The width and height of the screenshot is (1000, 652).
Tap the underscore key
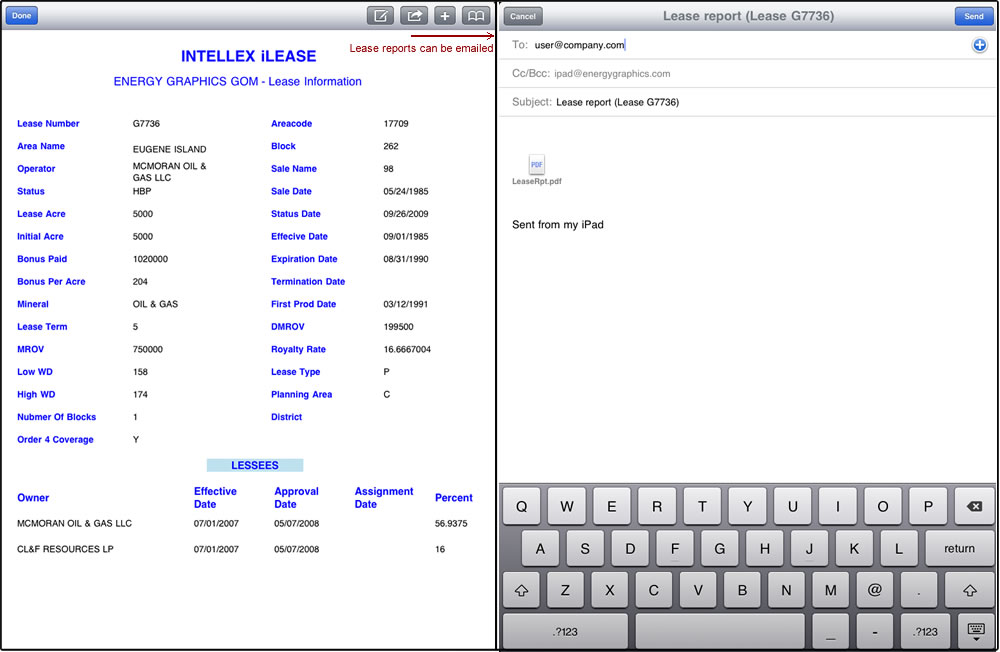click(830, 632)
